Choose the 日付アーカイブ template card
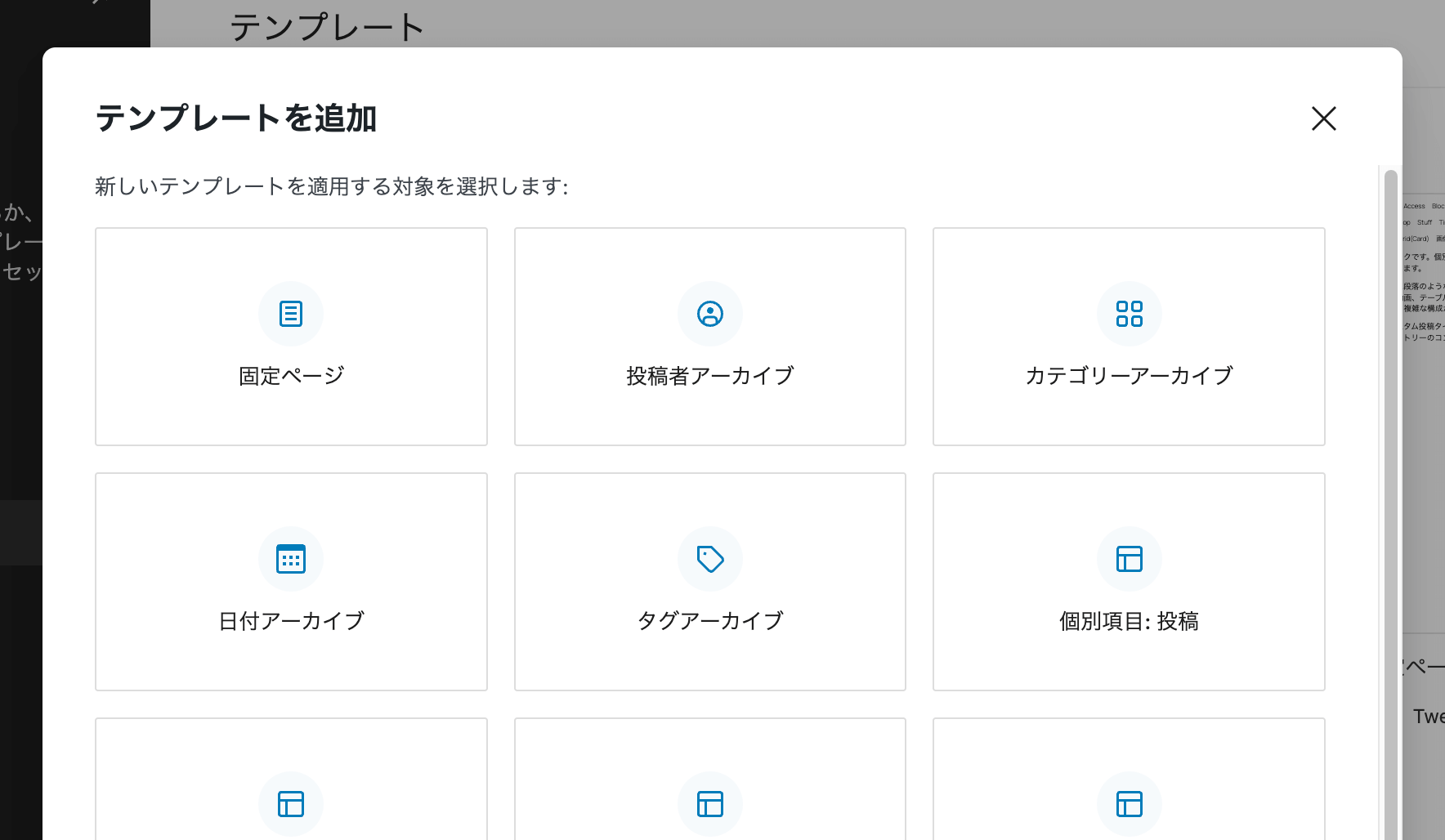The height and width of the screenshot is (840, 1445). (x=291, y=582)
